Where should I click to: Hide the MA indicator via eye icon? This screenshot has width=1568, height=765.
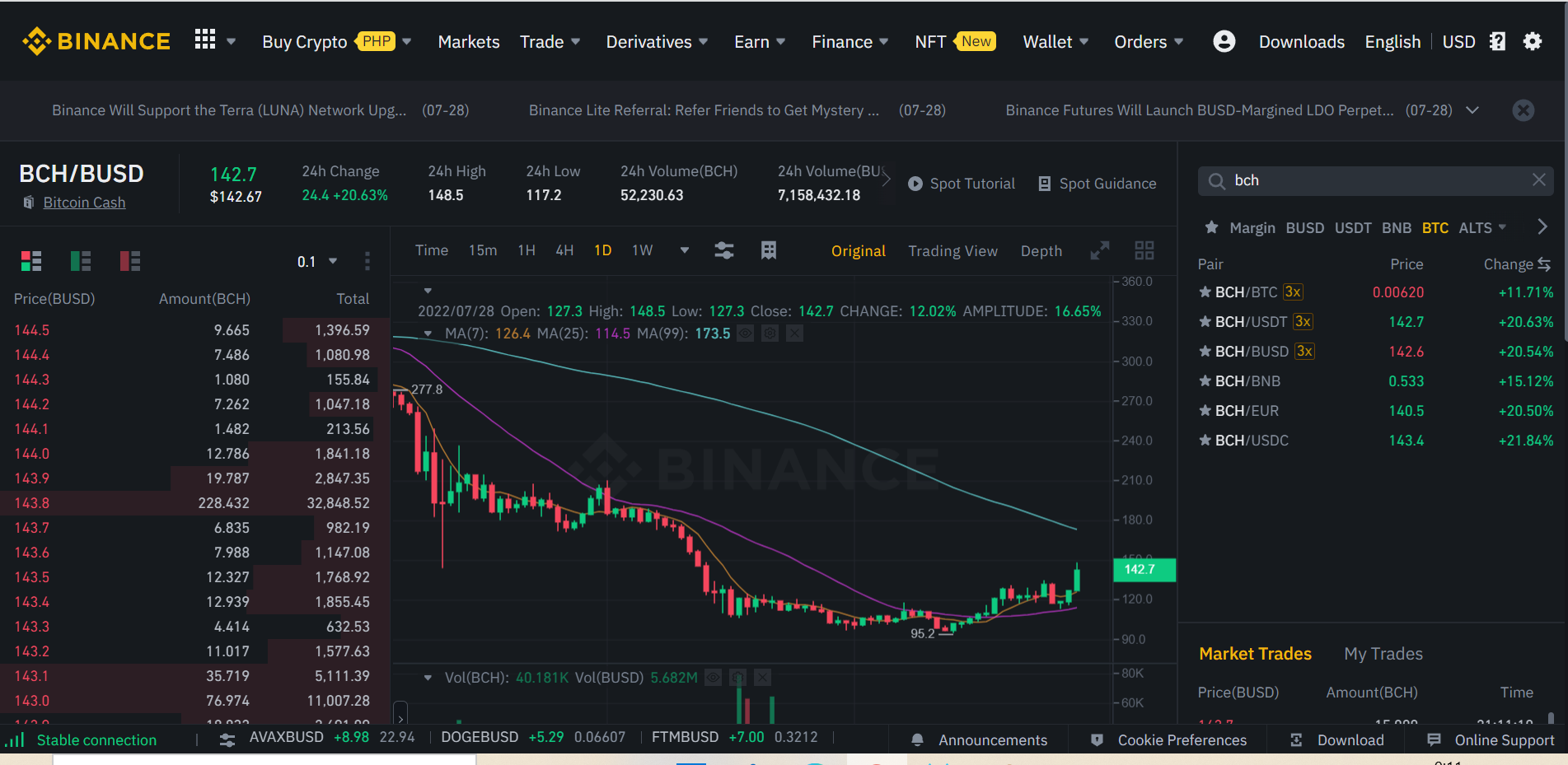click(745, 334)
